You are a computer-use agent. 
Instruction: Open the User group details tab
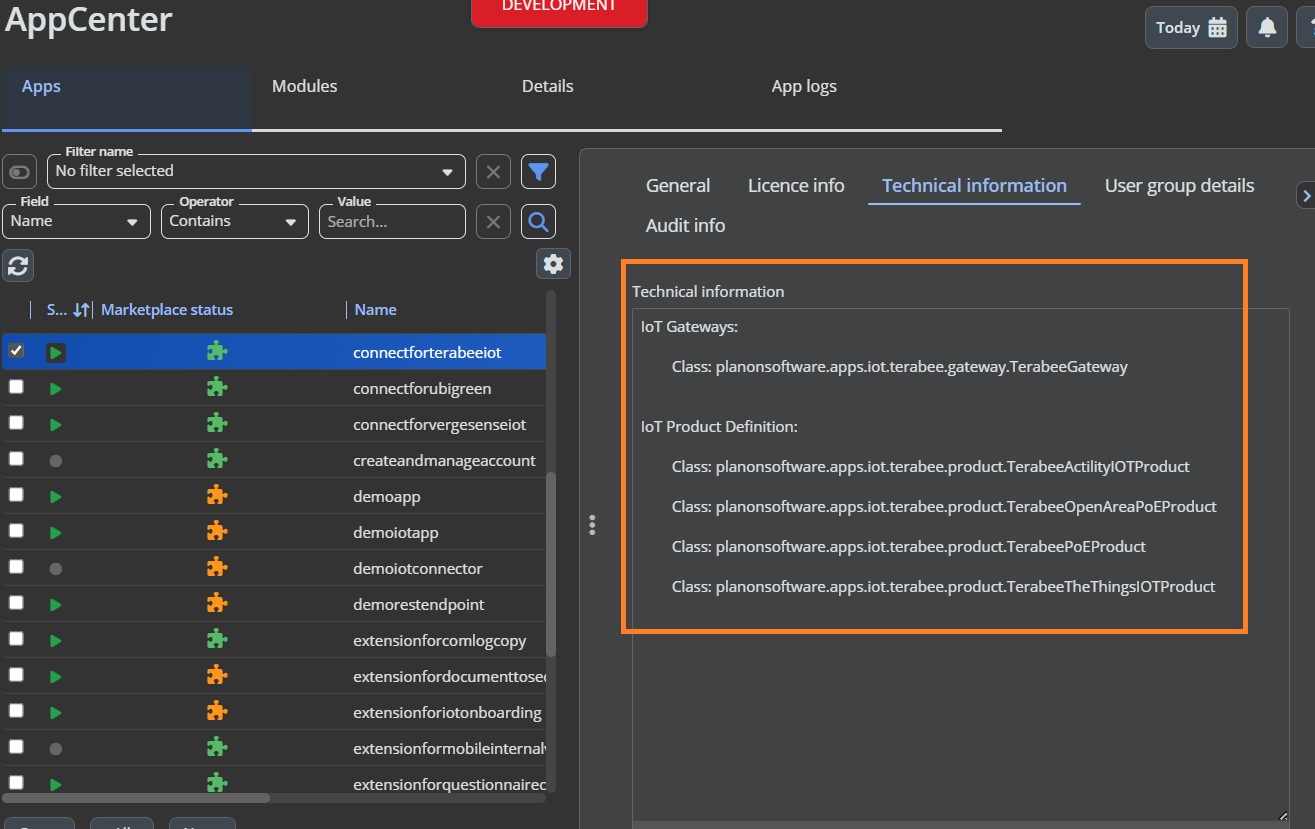click(x=1179, y=186)
